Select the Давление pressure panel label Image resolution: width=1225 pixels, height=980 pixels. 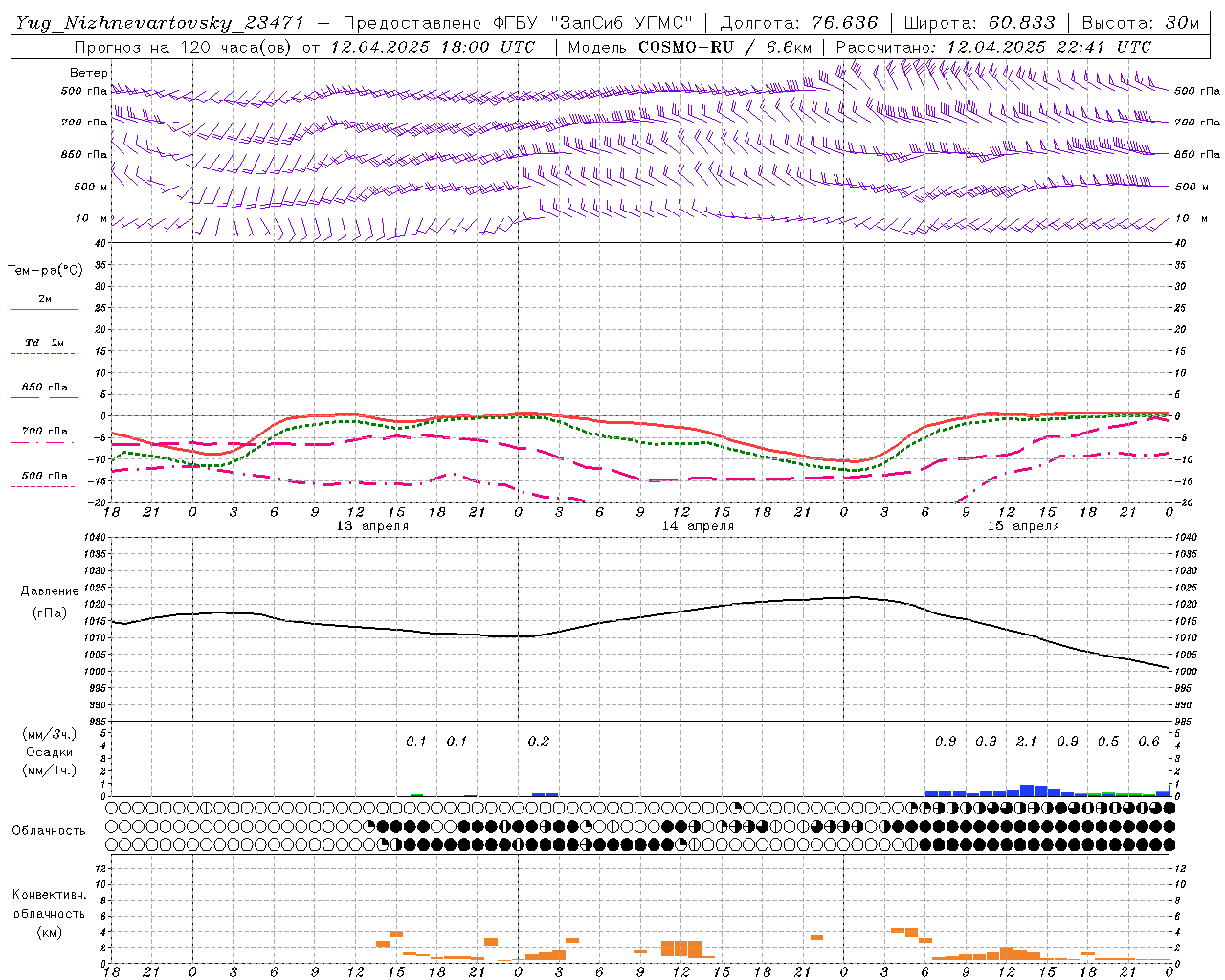click(50, 591)
